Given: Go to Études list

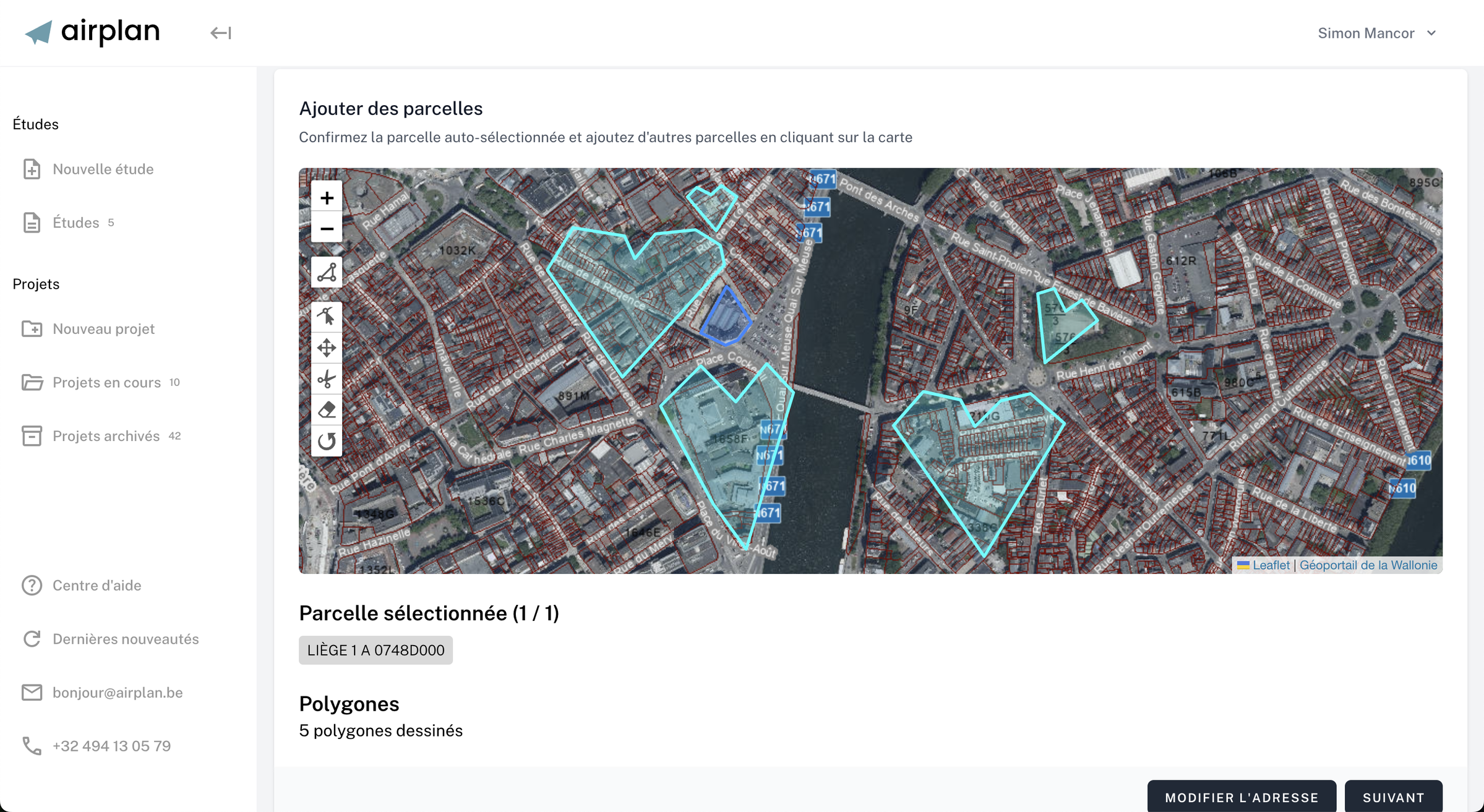Looking at the screenshot, I should point(76,223).
